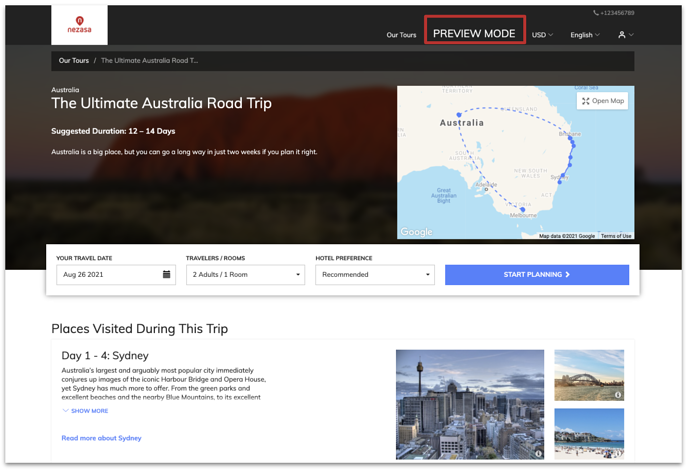Click the Open Map button

[x=603, y=101]
